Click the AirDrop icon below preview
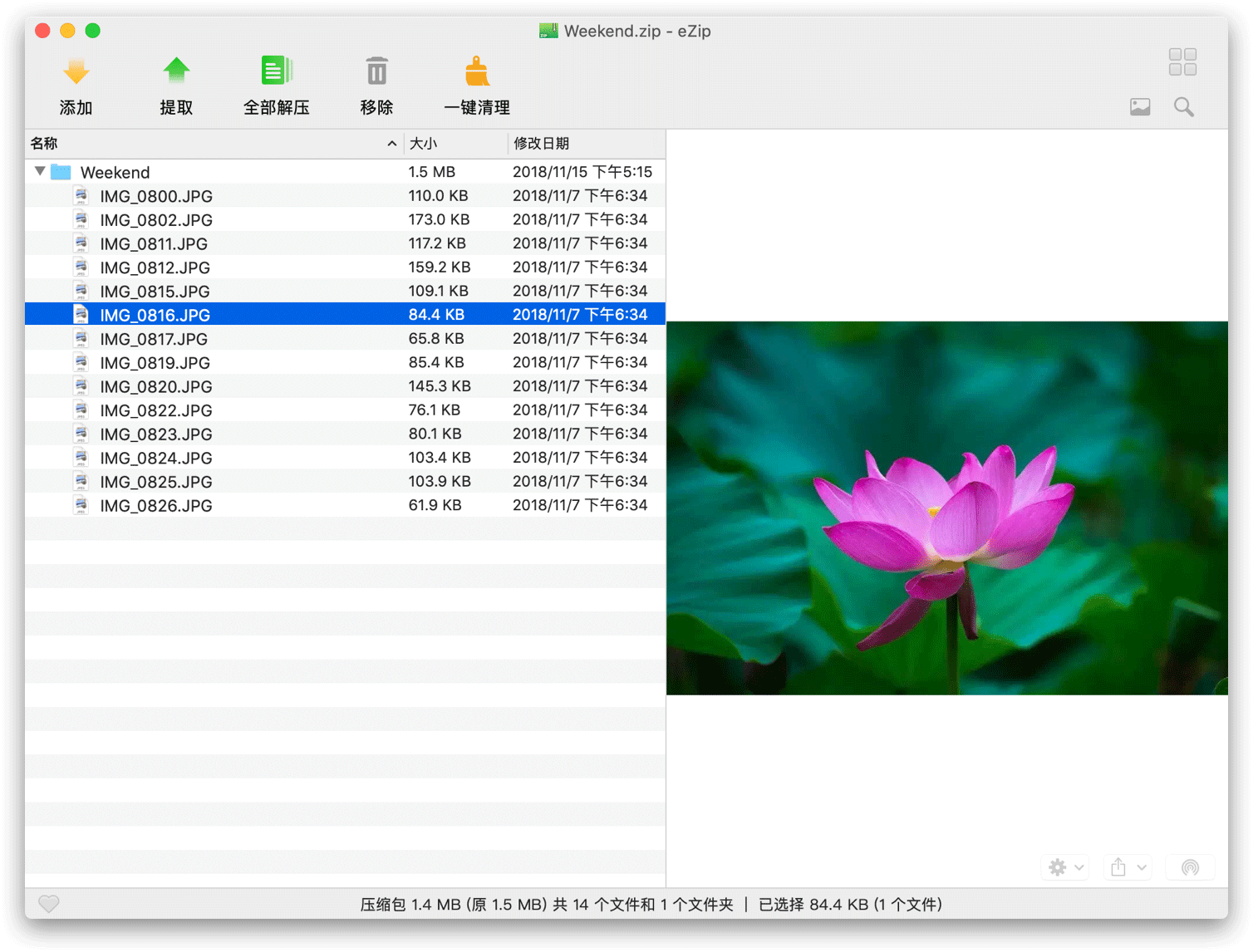1253x952 pixels. tap(1190, 867)
